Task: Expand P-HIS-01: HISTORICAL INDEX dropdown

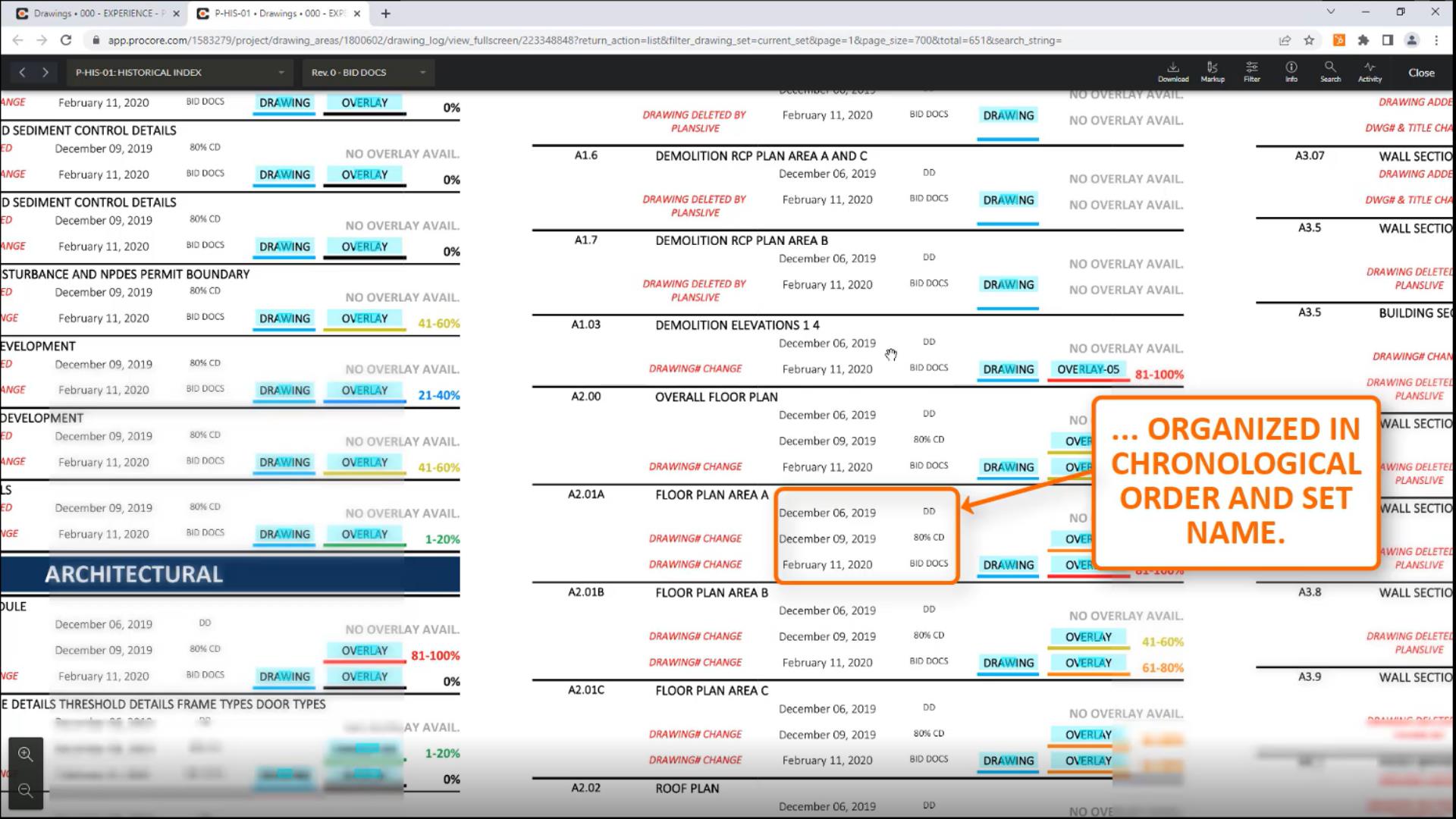Action: point(180,72)
